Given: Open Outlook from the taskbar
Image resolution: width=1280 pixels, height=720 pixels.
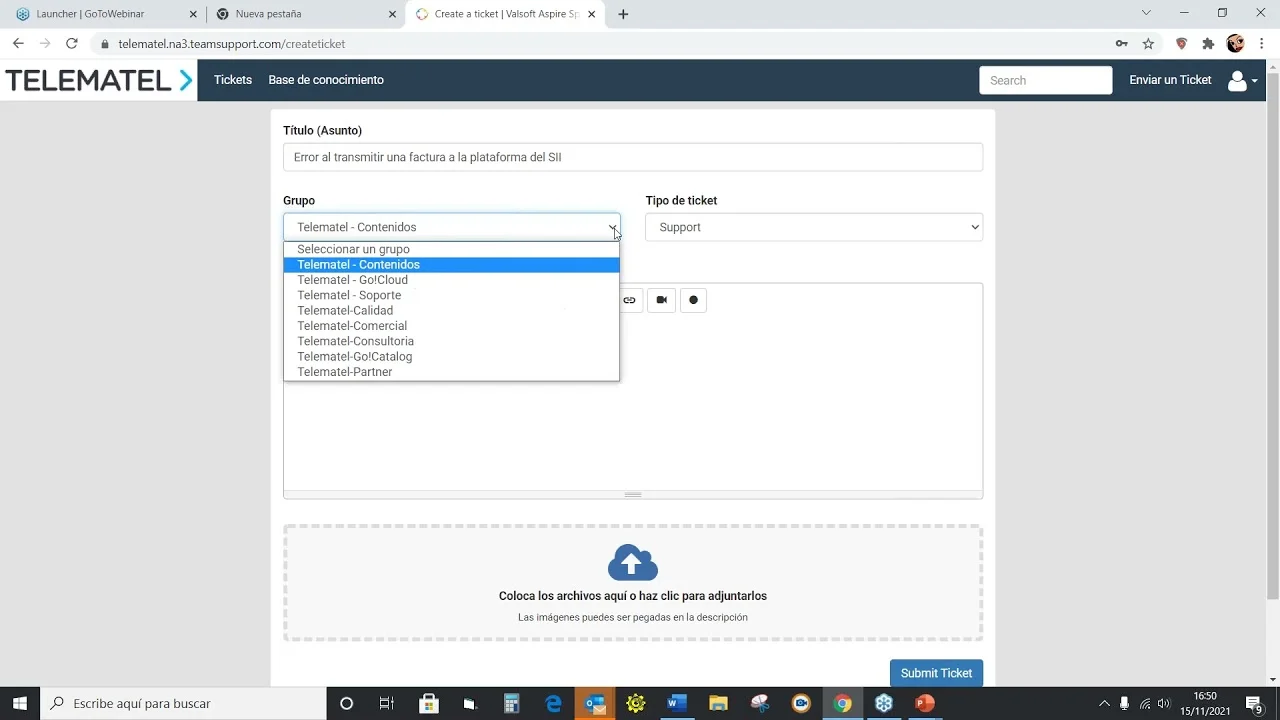Looking at the screenshot, I should pyautogui.click(x=595, y=703).
